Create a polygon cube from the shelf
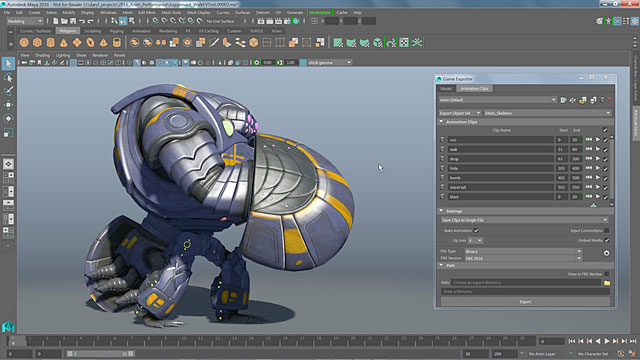Screen dimensions: 640x360 coord(37,42)
